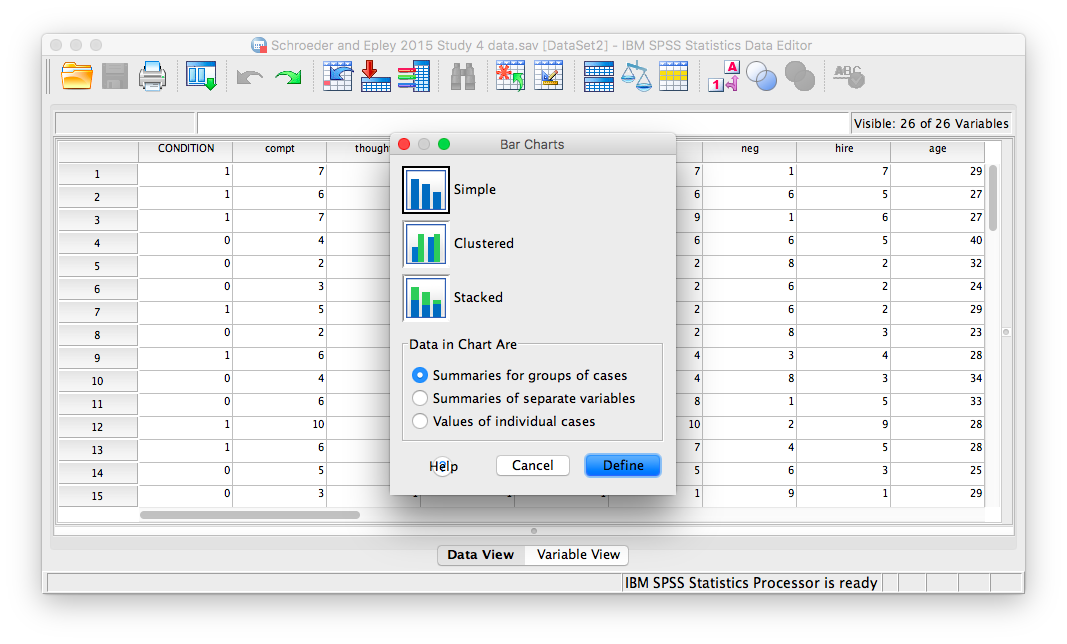Click the Cancel button
Viewport: 1067px width, 644px height.
[x=532, y=465]
